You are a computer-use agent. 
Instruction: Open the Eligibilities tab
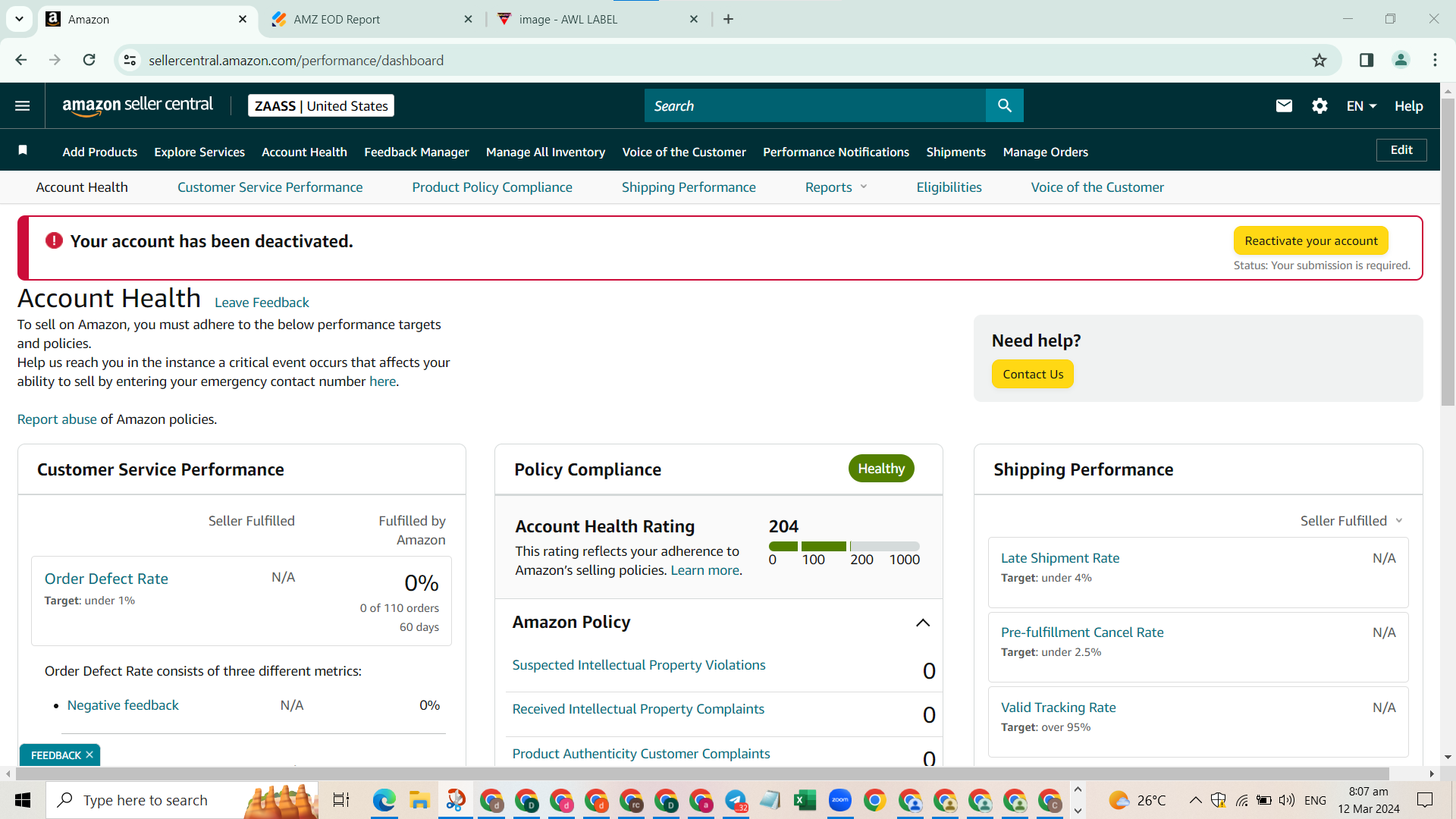[x=949, y=187]
